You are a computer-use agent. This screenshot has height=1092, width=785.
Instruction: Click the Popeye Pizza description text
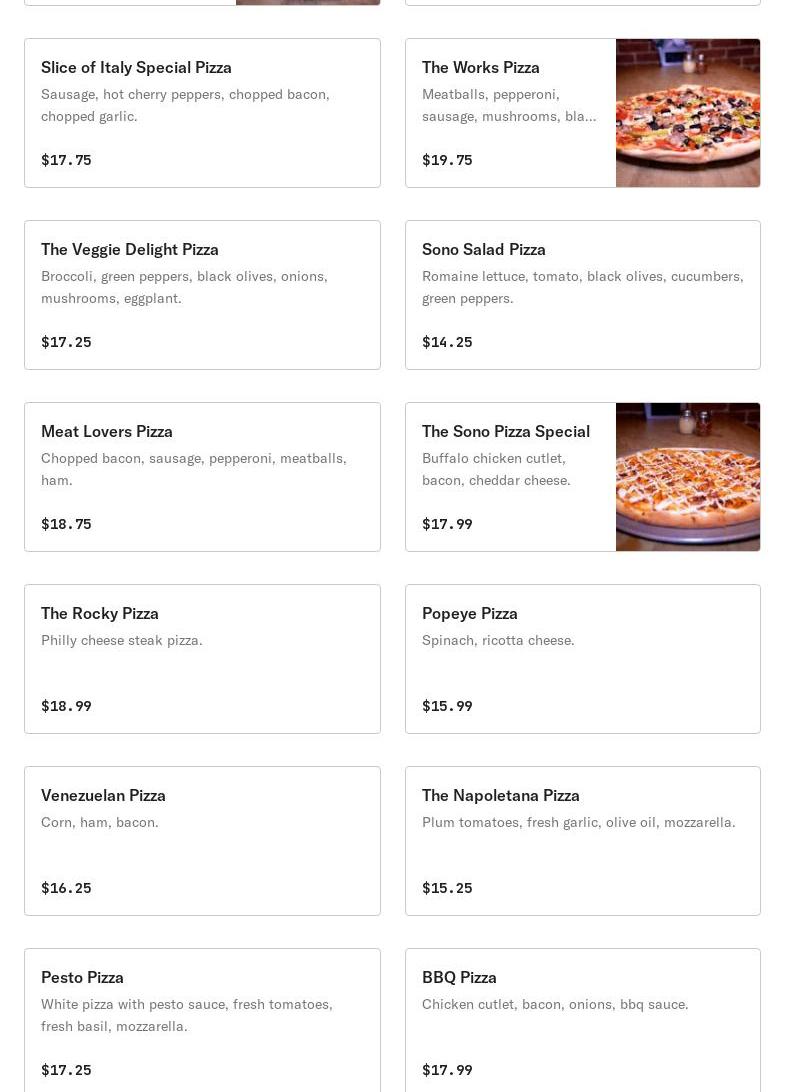pos(498,640)
